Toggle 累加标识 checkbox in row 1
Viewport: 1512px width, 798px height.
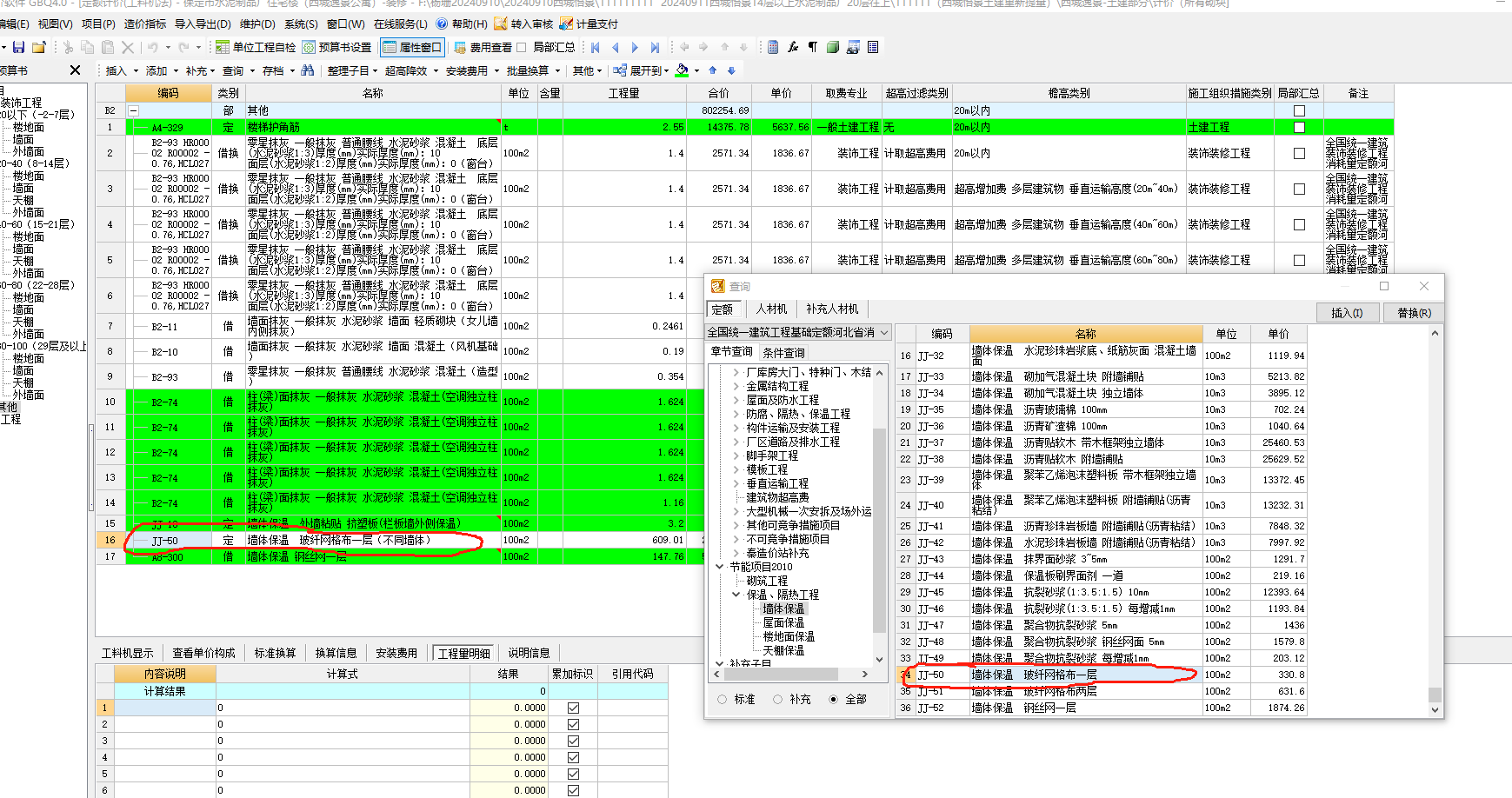tap(573, 708)
